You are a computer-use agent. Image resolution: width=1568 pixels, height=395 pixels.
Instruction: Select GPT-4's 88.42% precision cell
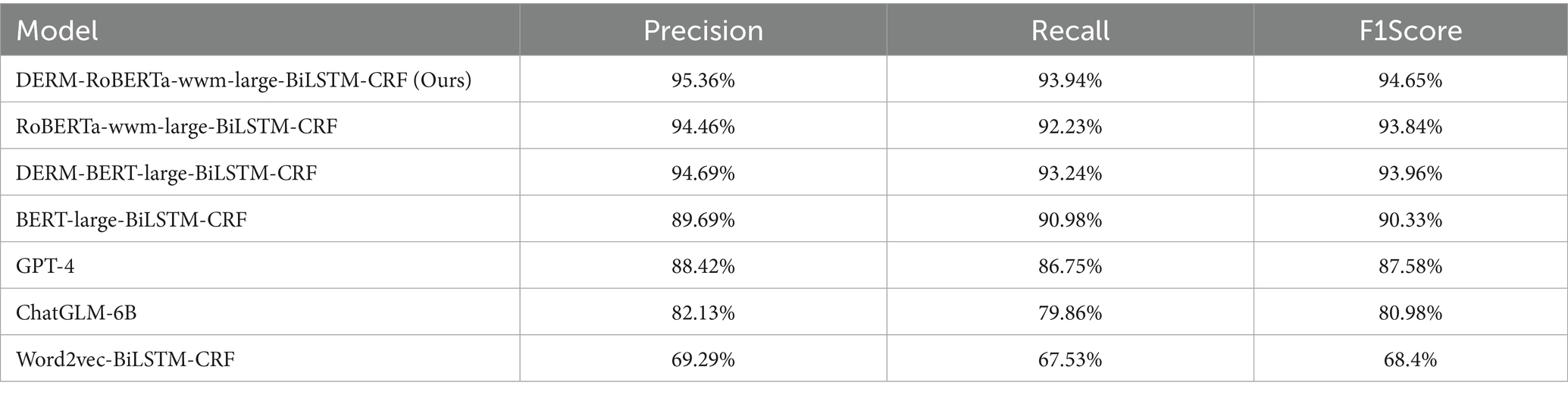[703, 266]
